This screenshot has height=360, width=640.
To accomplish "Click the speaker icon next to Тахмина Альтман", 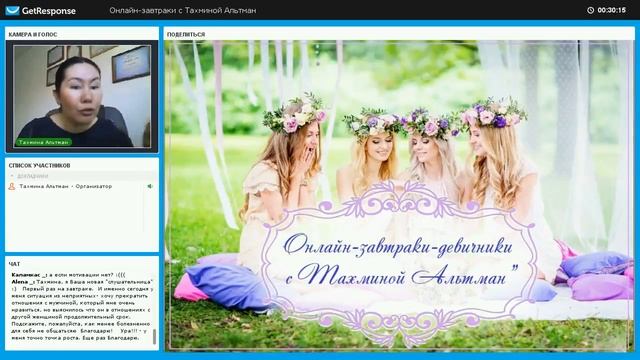I will click(x=150, y=186).
